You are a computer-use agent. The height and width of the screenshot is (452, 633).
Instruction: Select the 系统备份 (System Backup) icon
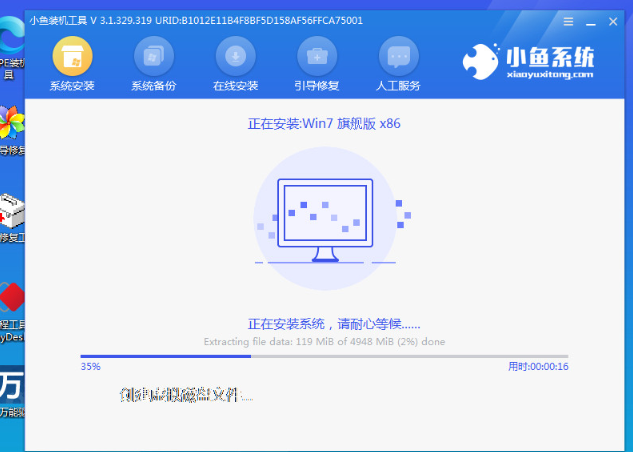153,55
